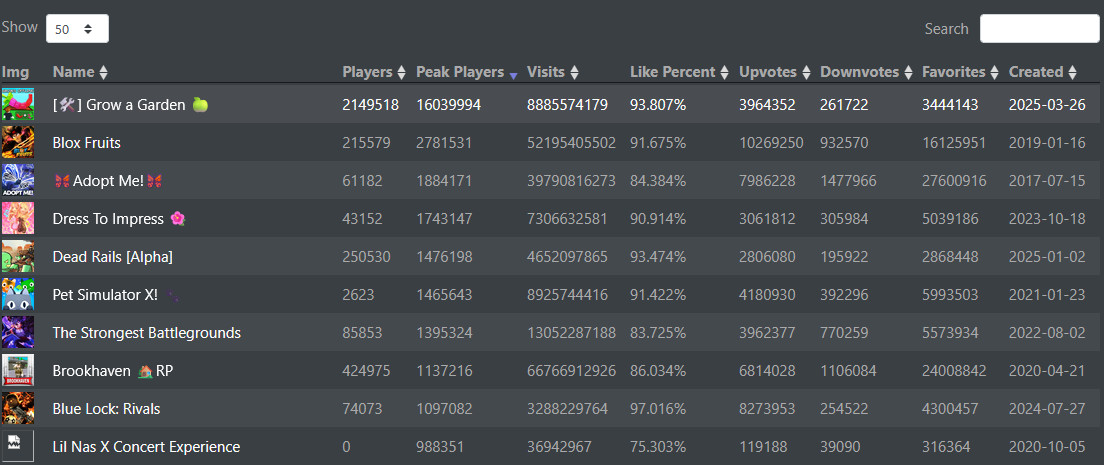Open Dead Rails game thumbnail
The height and width of the screenshot is (465, 1104).
(x=18, y=256)
